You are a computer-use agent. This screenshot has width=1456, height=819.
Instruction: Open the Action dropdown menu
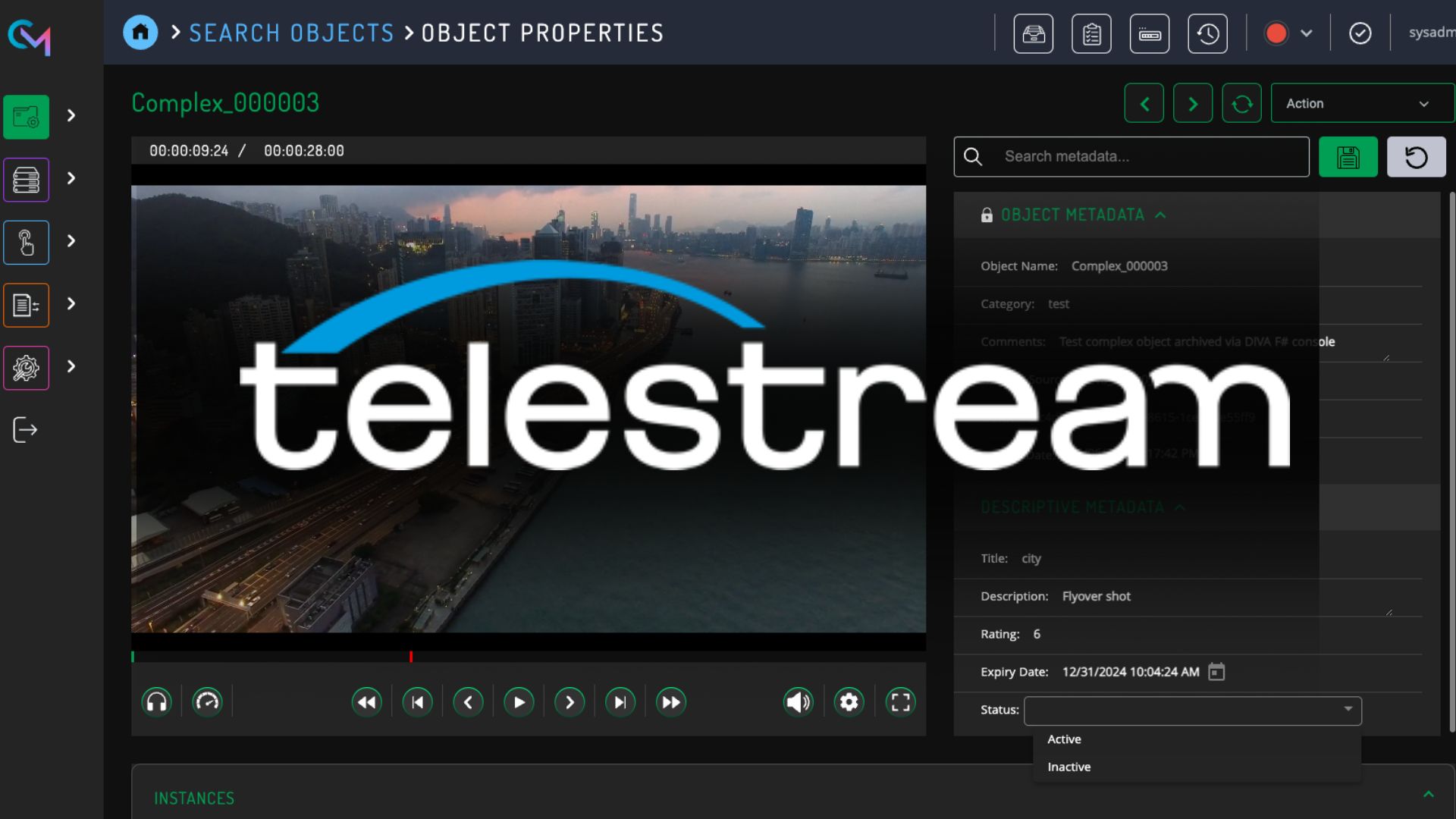(x=1361, y=103)
